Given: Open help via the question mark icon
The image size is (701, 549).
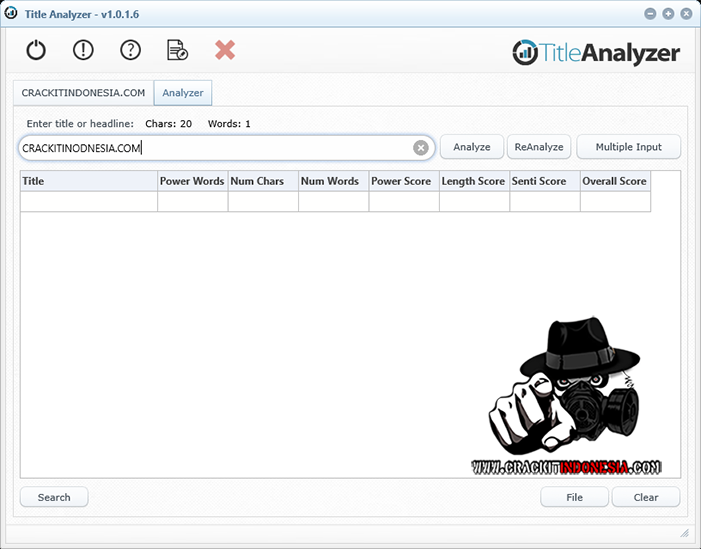Looking at the screenshot, I should (x=130, y=50).
